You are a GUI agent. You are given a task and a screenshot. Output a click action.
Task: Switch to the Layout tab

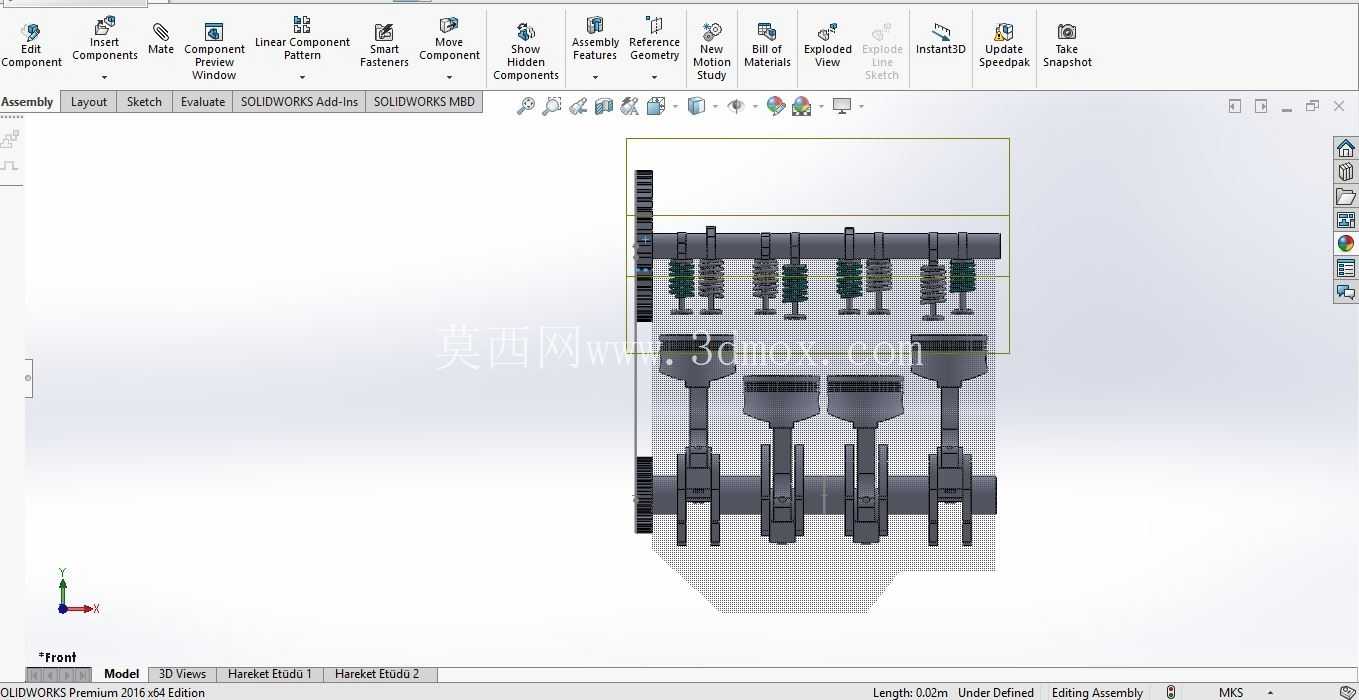click(89, 102)
